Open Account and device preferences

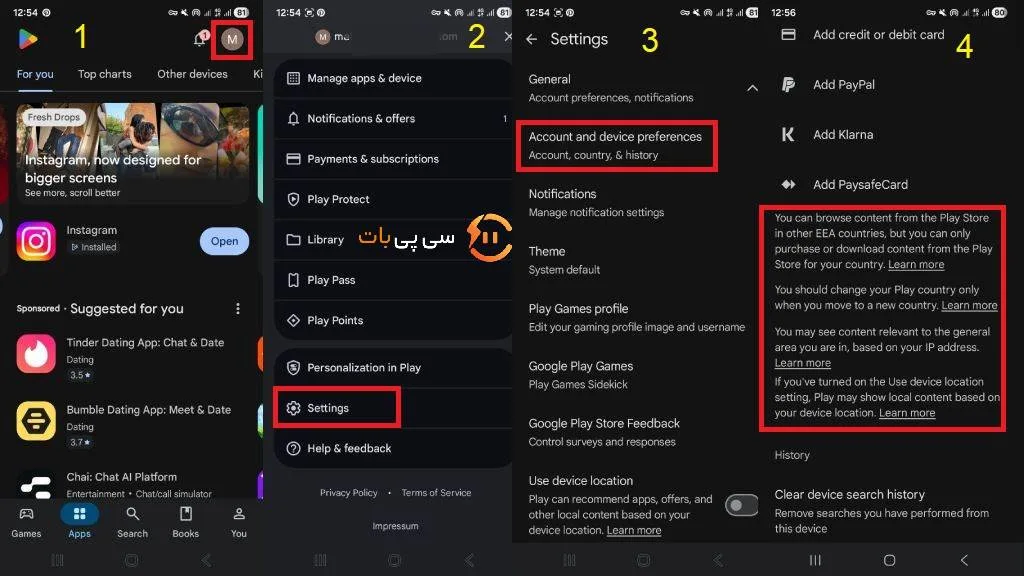(616, 145)
